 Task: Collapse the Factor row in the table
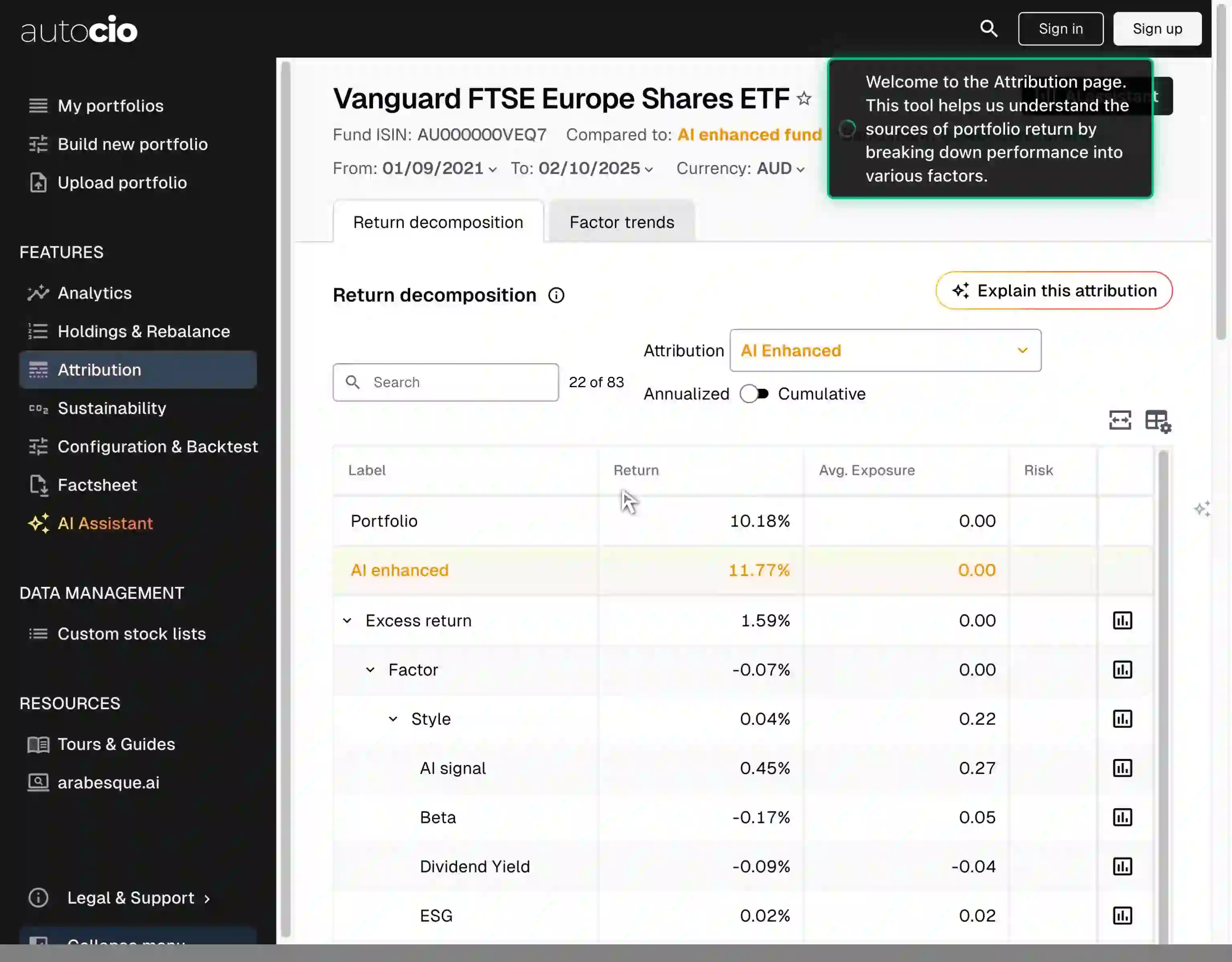coord(371,670)
